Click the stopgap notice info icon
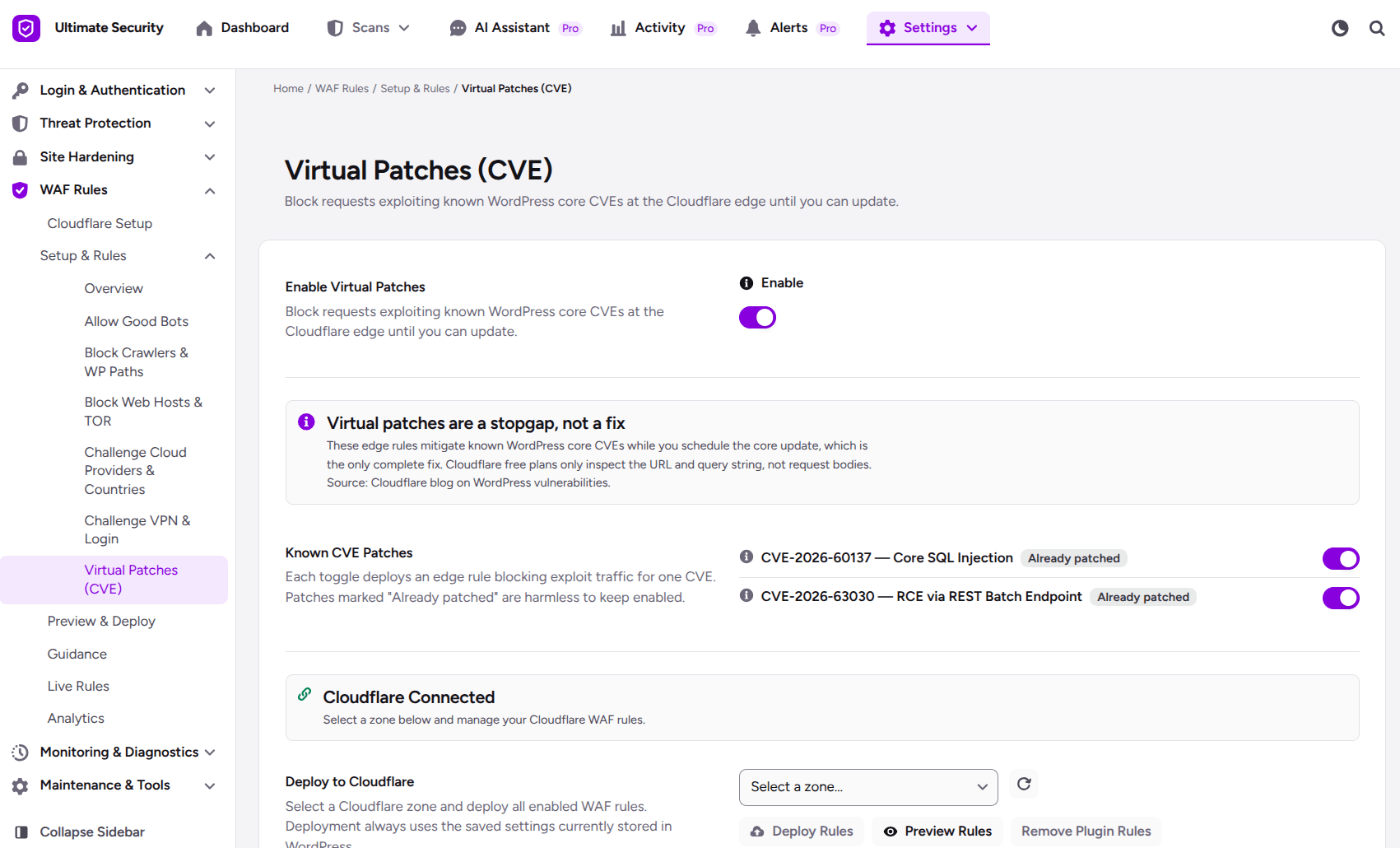The image size is (1400, 848). (x=306, y=422)
